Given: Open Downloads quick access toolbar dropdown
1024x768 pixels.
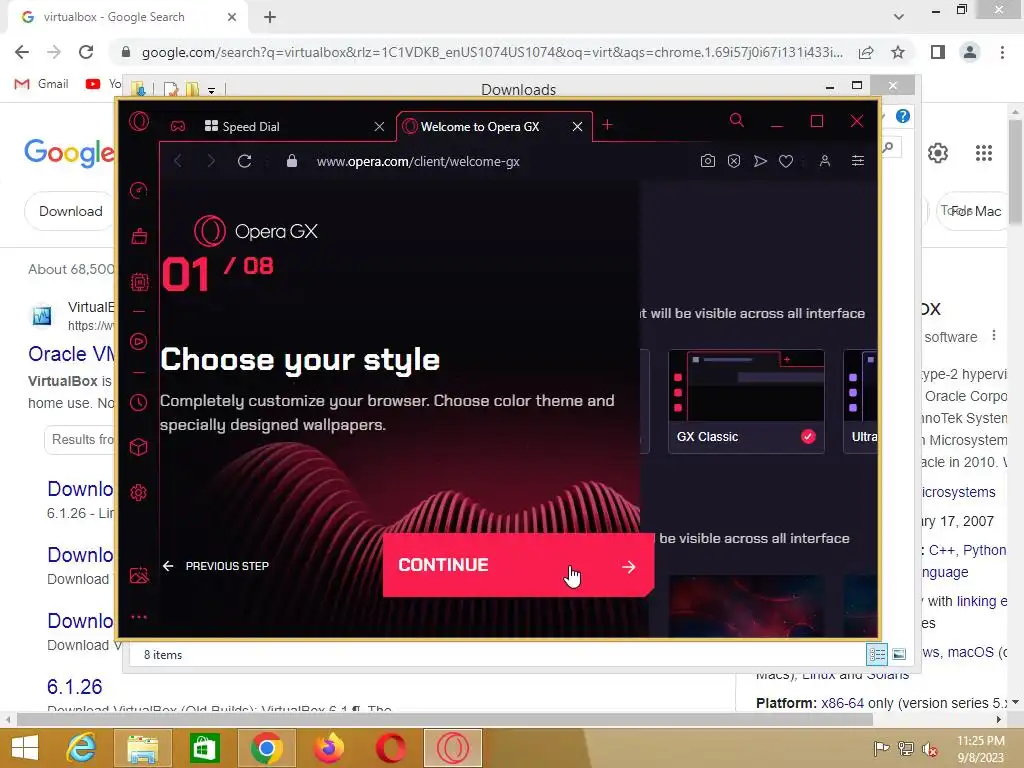Looking at the screenshot, I should click(212, 91).
